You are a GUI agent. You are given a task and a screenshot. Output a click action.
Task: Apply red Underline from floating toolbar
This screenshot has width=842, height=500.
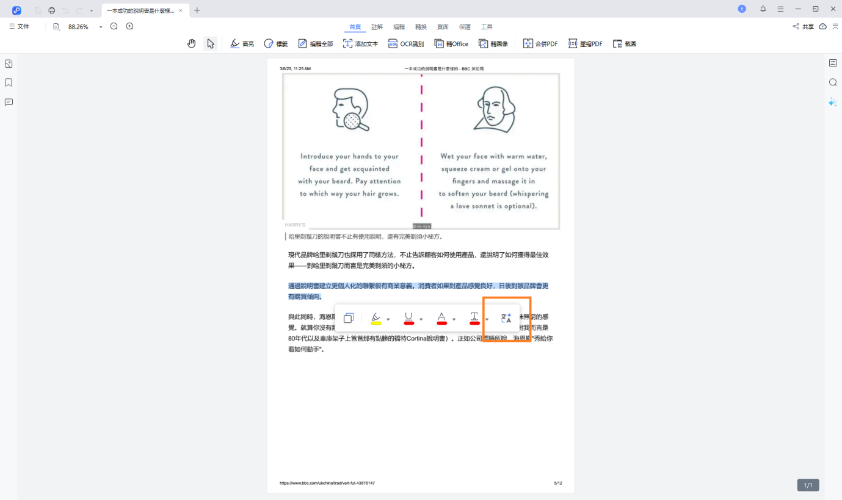click(x=409, y=318)
